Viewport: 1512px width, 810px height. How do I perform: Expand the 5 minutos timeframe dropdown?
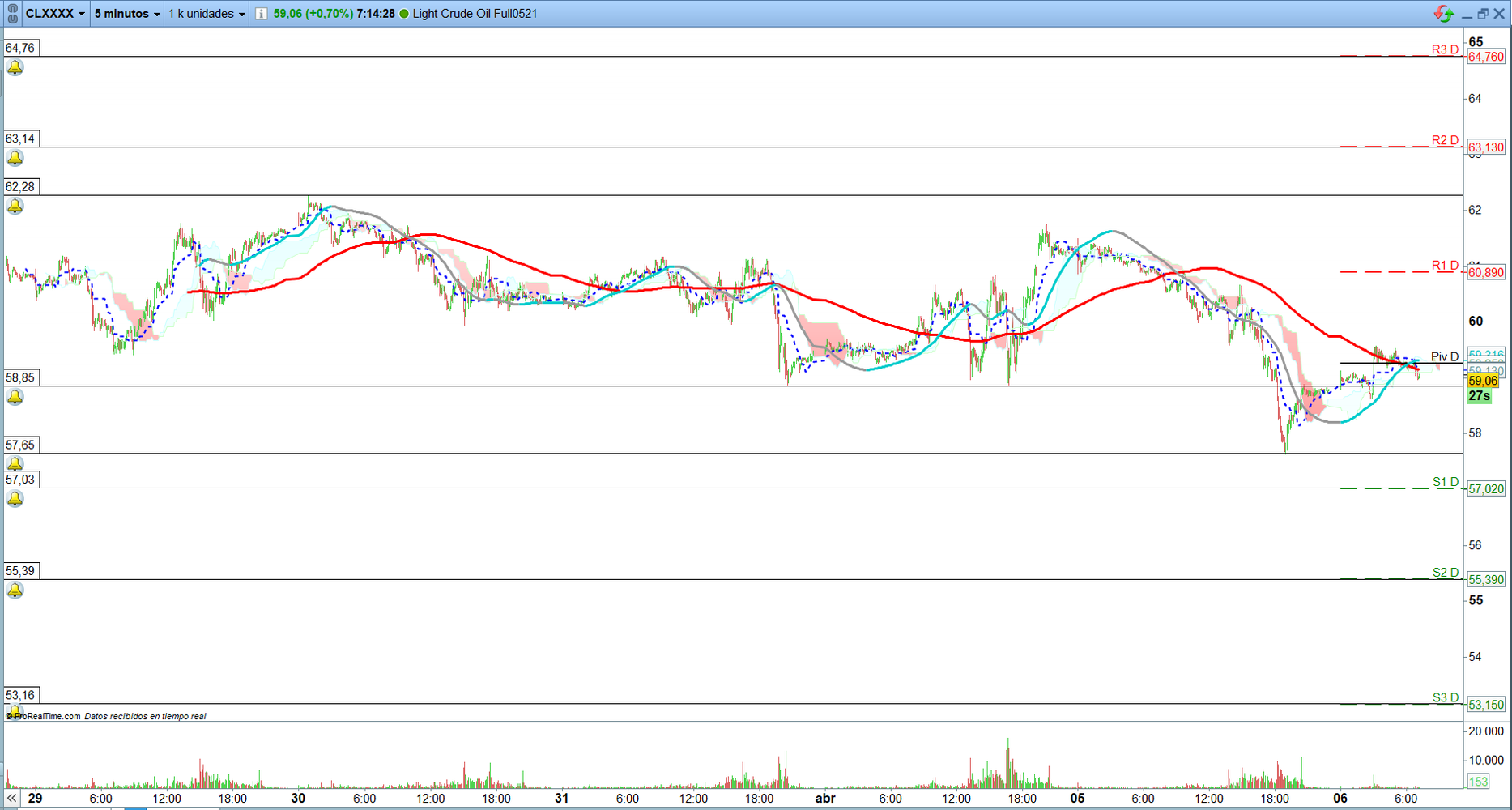click(127, 14)
